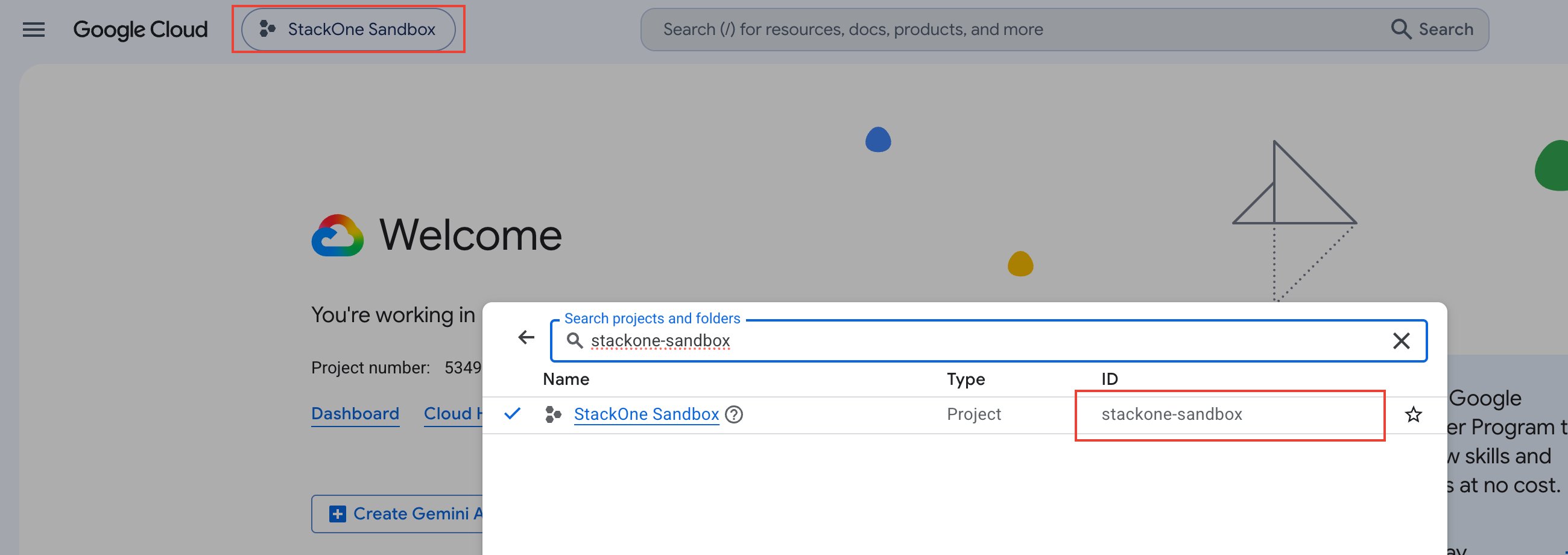1568x555 pixels.
Task: Click the project icon next to StackOne Sandbox row
Action: tap(552, 414)
